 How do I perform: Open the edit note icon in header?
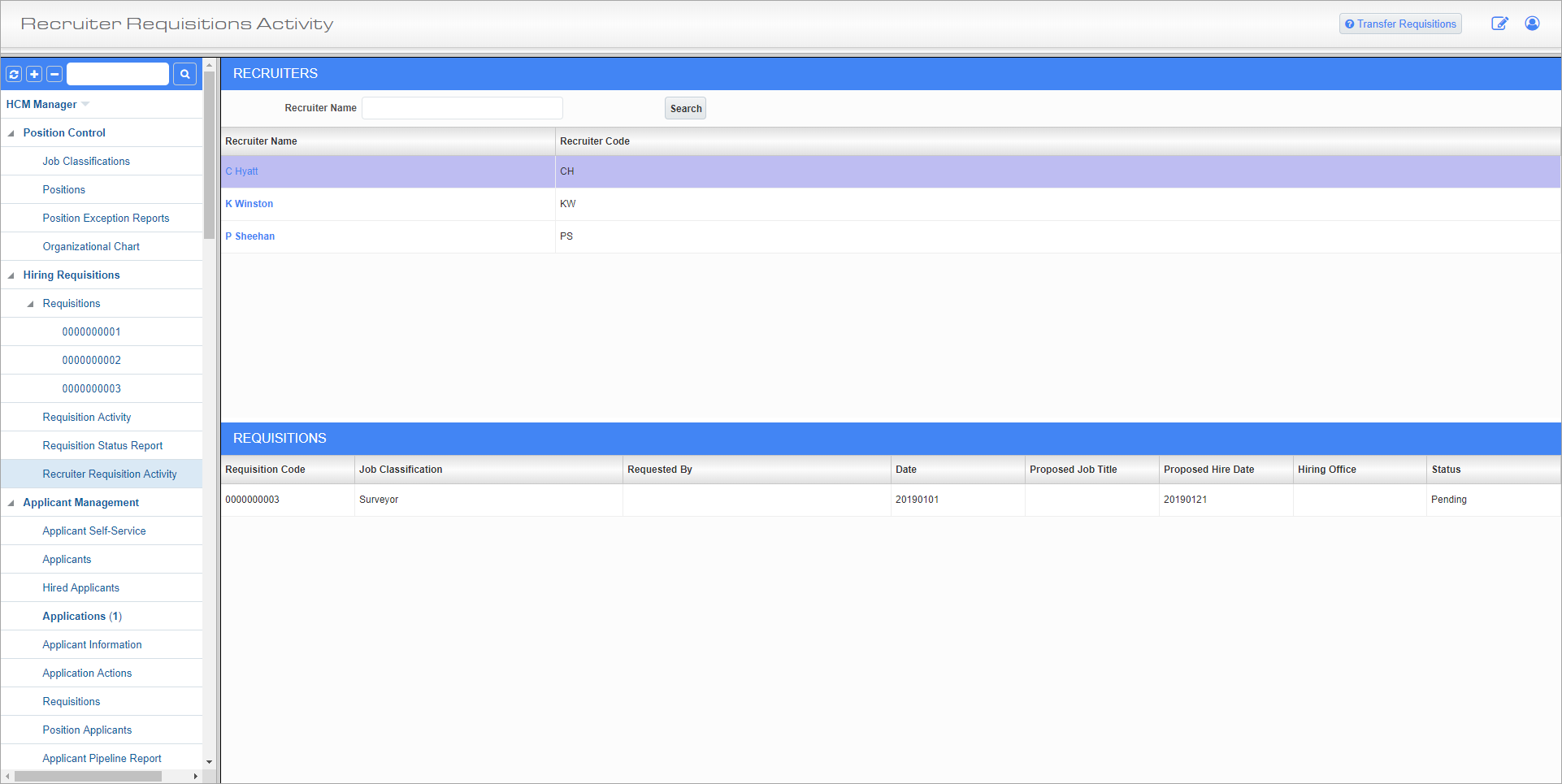pos(1499,24)
